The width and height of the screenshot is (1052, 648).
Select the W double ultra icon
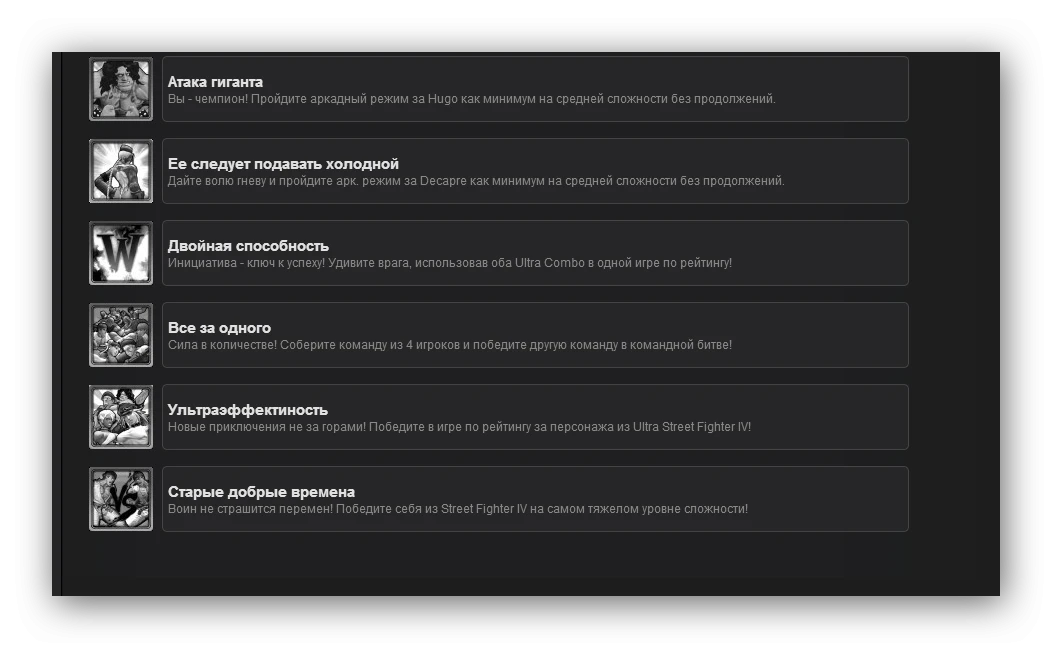(121, 253)
